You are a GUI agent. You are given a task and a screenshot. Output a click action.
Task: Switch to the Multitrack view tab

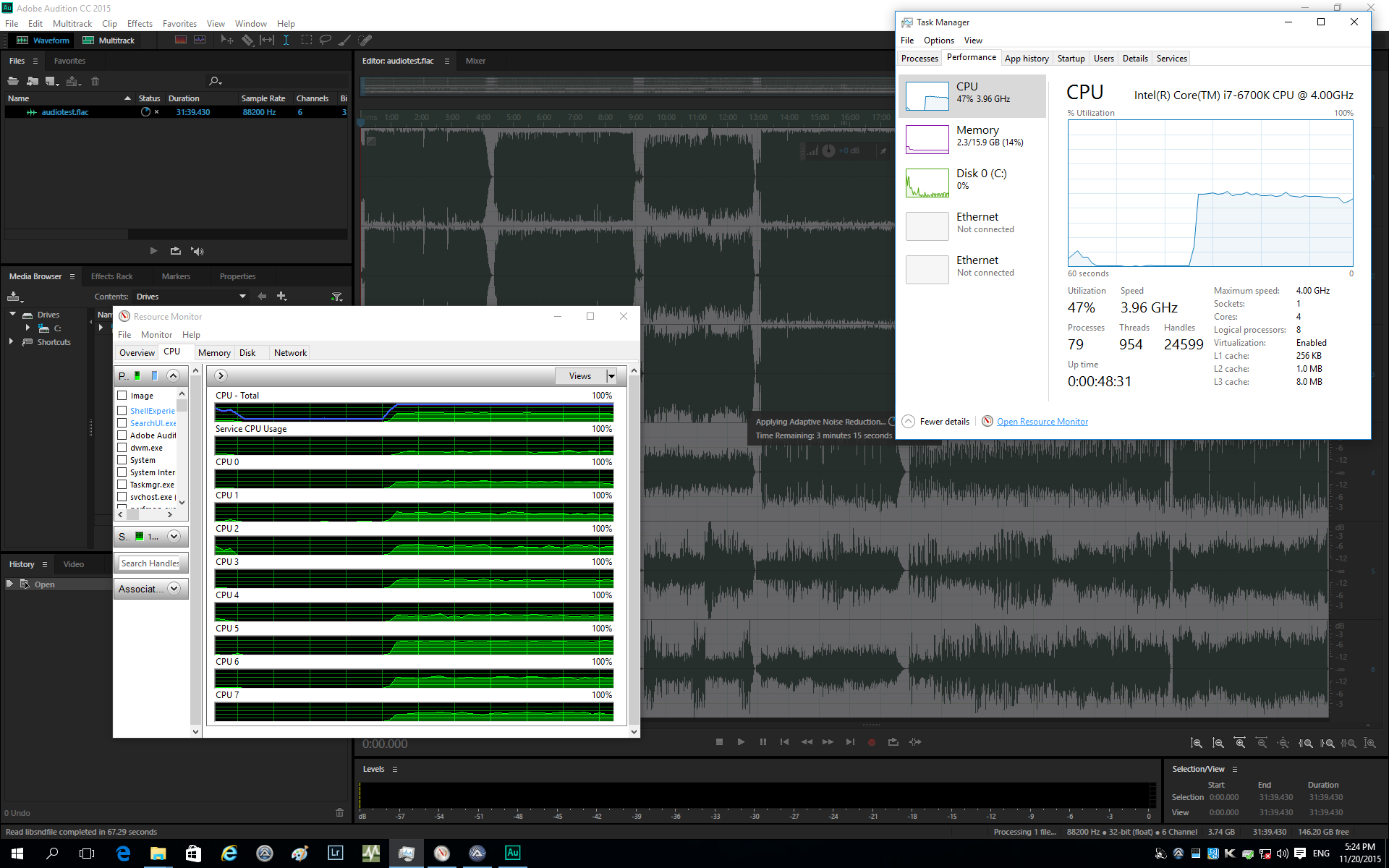(109, 41)
